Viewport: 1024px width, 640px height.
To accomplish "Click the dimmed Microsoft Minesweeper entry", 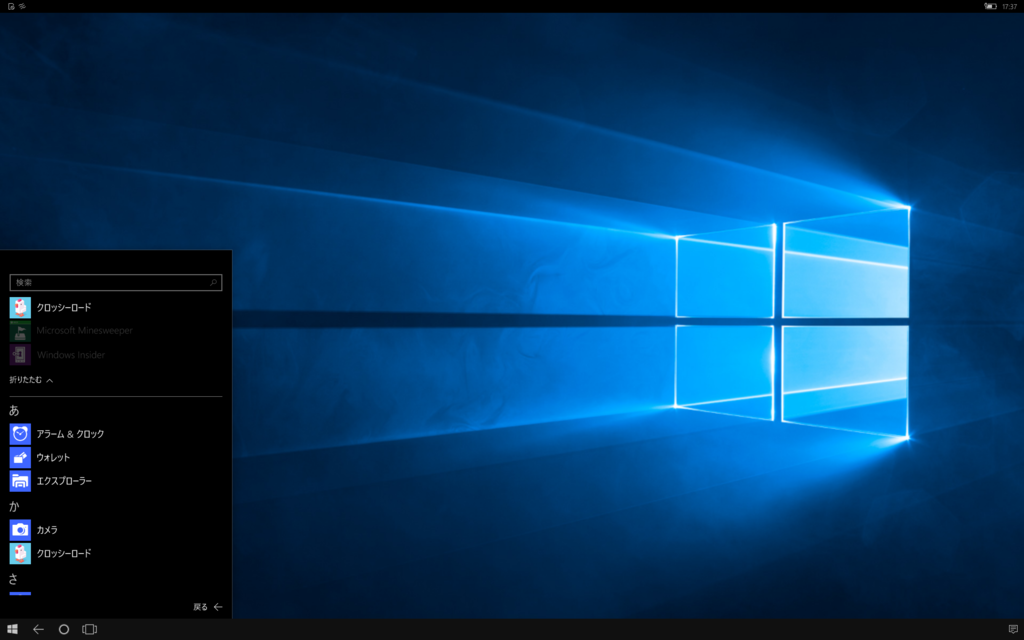I will [116, 330].
